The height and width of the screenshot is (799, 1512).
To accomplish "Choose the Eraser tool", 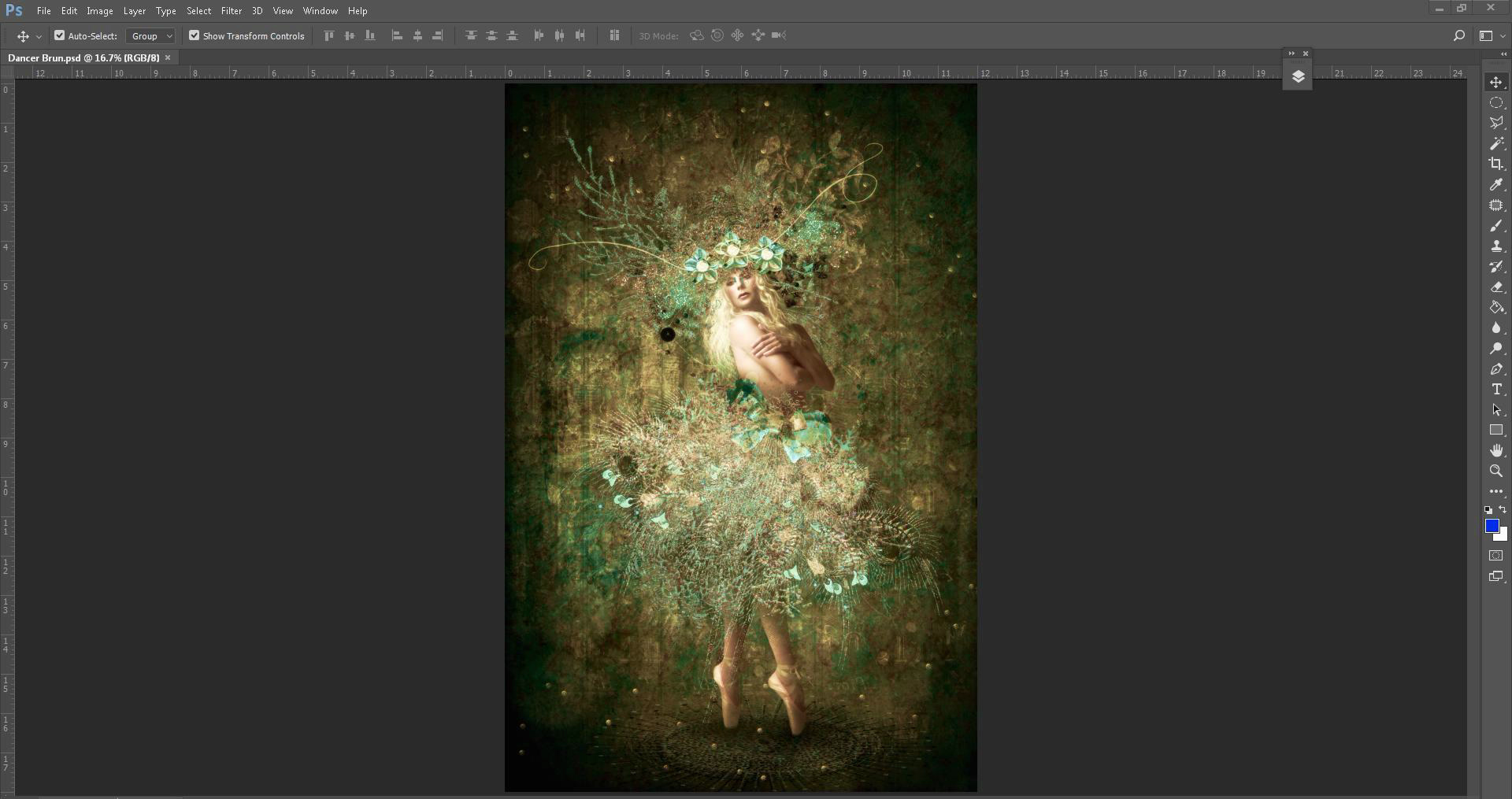I will [1495, 287].
